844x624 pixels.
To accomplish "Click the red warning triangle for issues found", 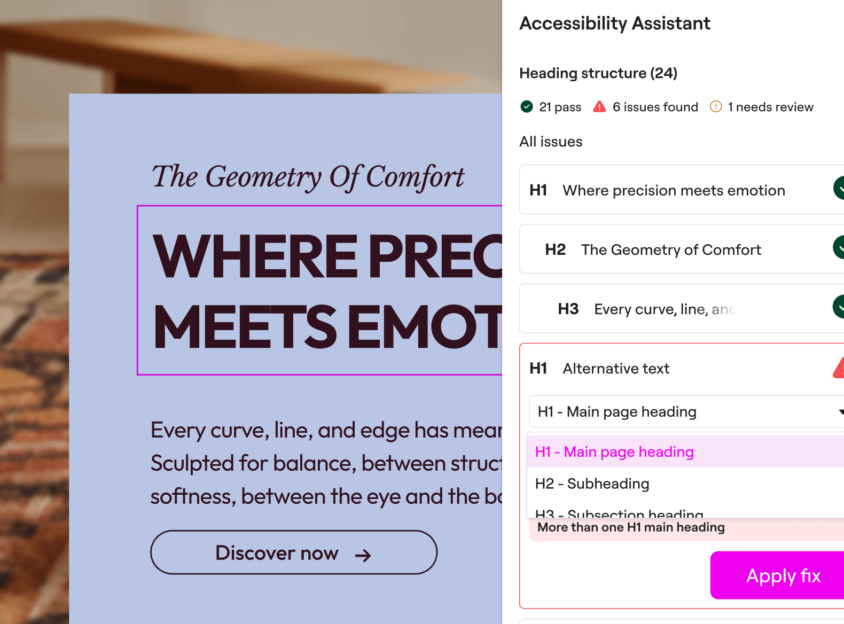I will [599, 107].
